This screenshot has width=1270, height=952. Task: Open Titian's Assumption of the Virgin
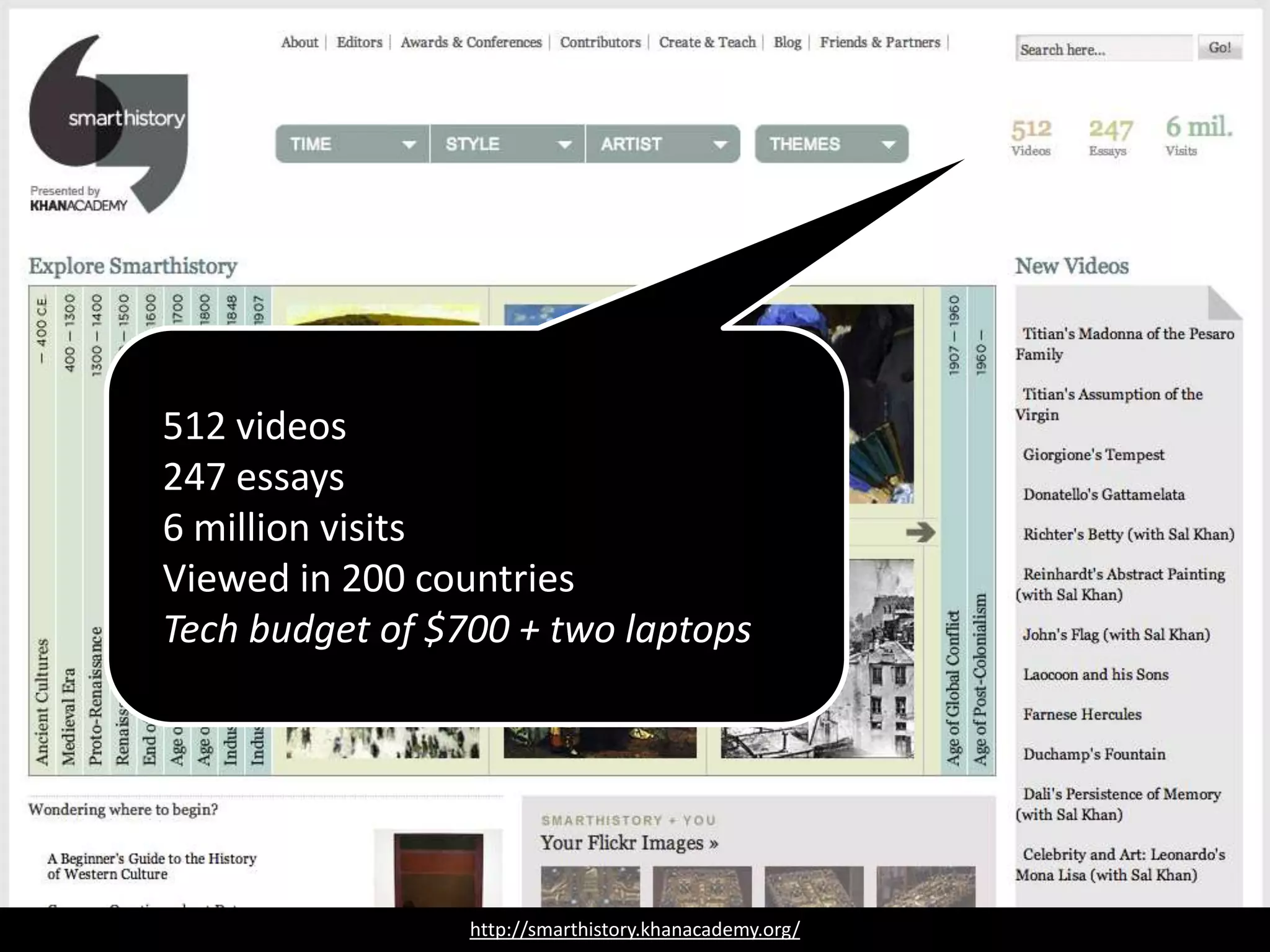click(1109, 404)
